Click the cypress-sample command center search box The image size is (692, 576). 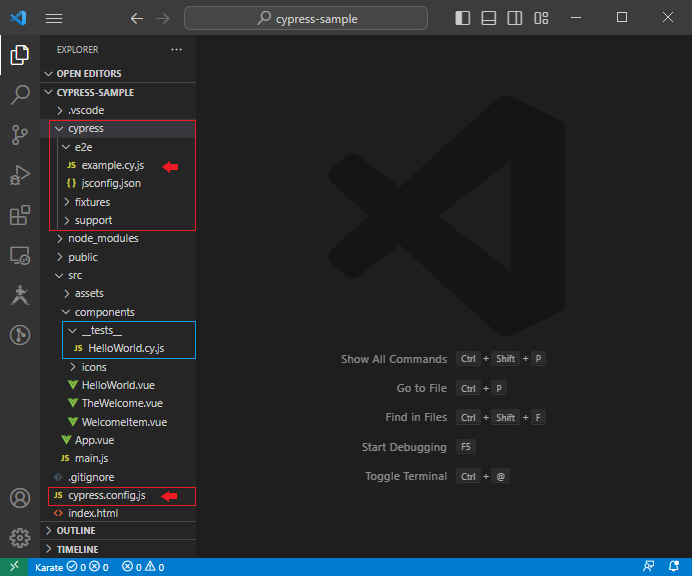point(306,18)
